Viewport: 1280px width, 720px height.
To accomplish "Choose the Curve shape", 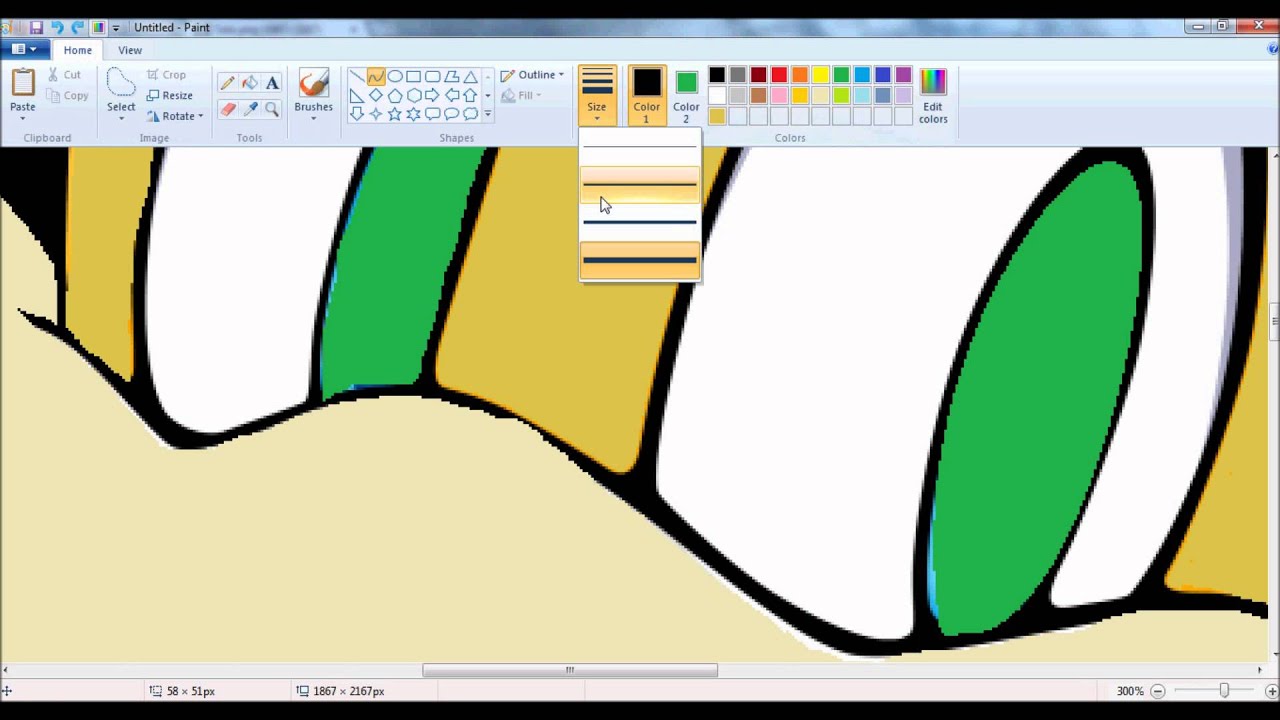I will coord(376,77).
